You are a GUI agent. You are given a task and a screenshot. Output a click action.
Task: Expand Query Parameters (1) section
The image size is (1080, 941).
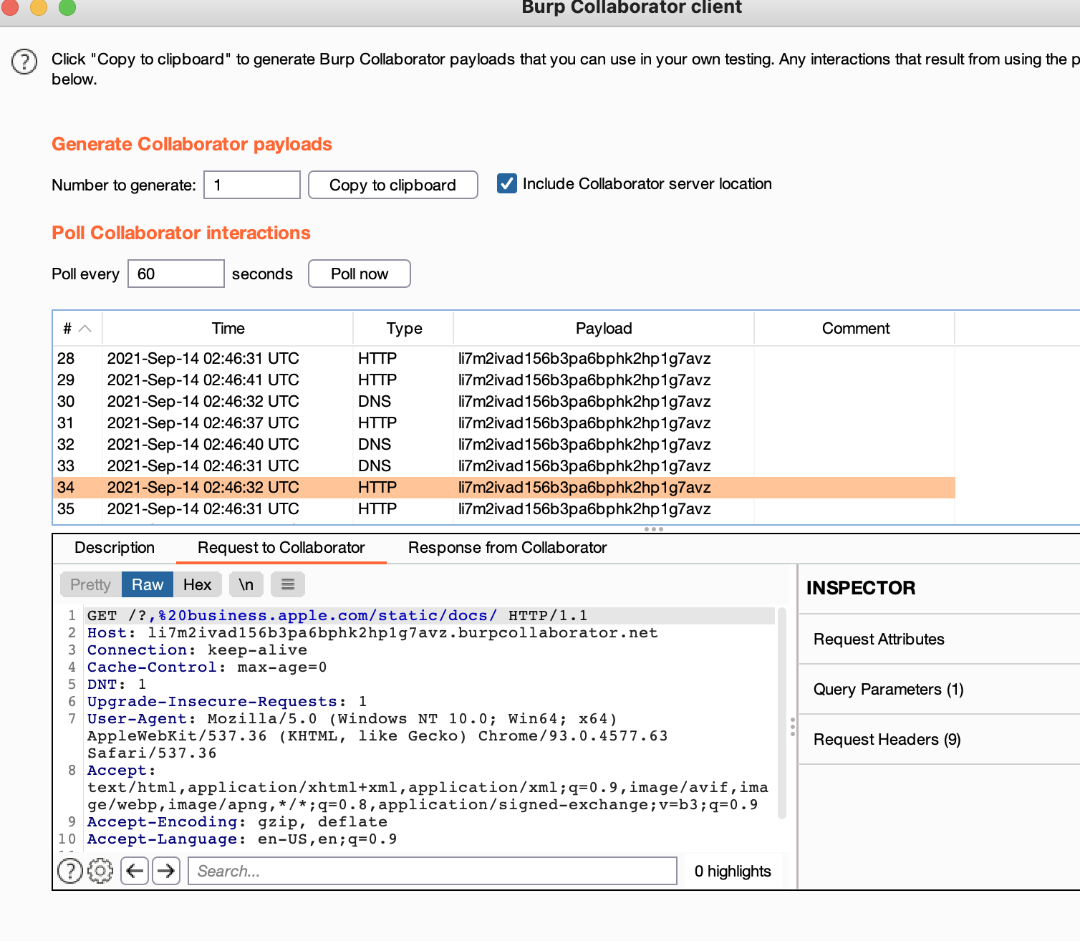939,690
